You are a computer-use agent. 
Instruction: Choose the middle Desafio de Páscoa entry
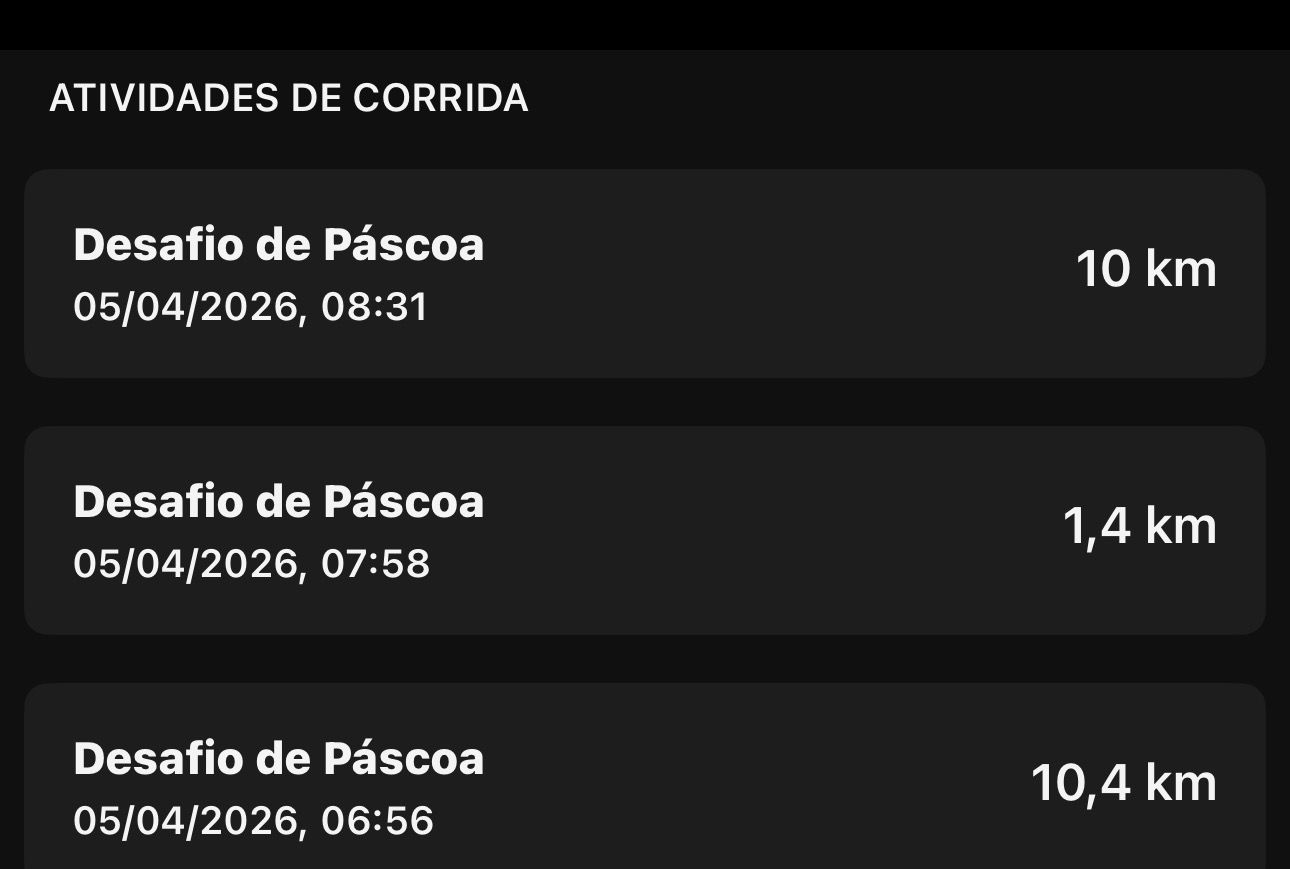tap(645, 530)
